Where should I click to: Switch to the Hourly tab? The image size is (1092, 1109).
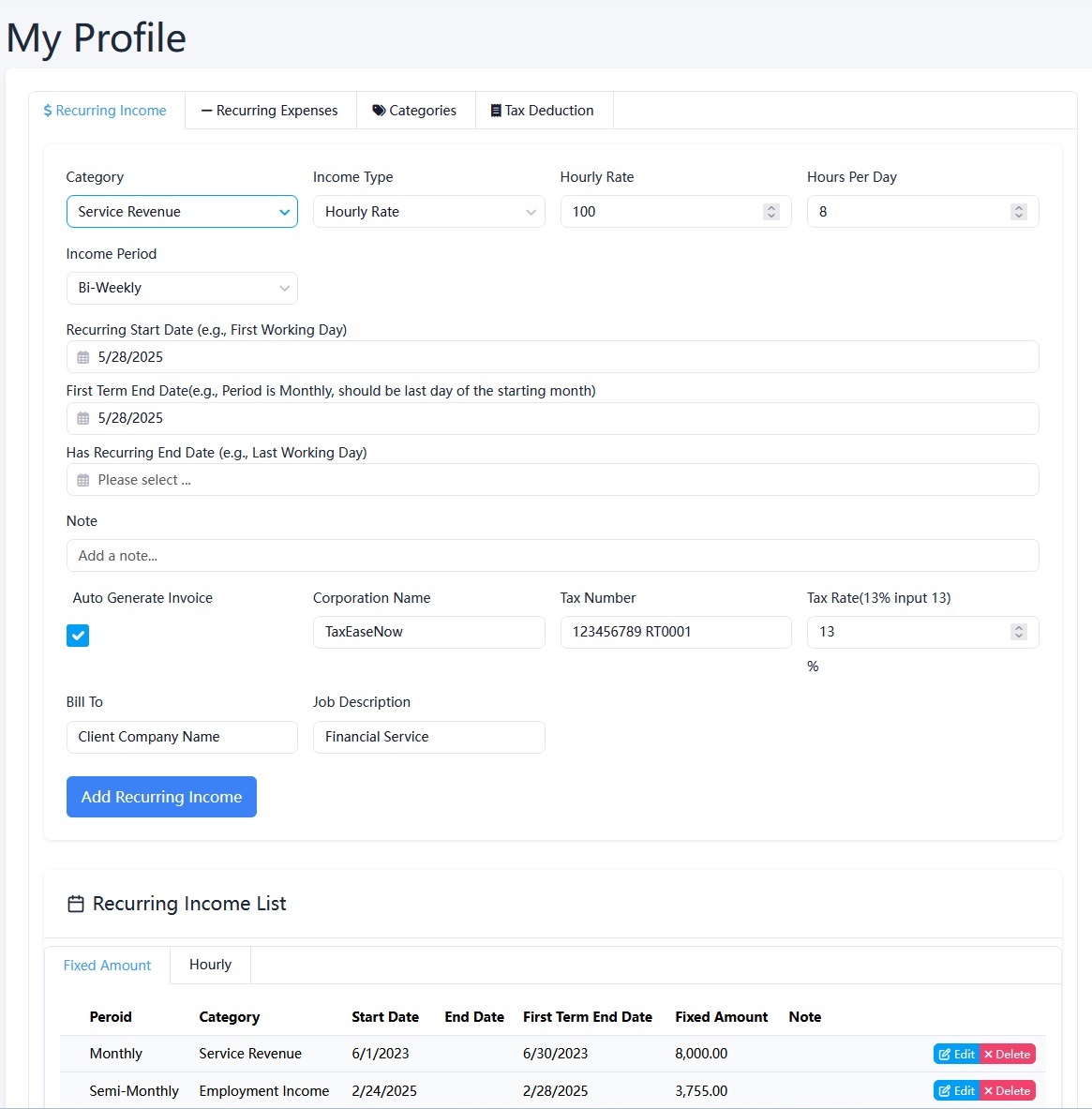point(210,964)
